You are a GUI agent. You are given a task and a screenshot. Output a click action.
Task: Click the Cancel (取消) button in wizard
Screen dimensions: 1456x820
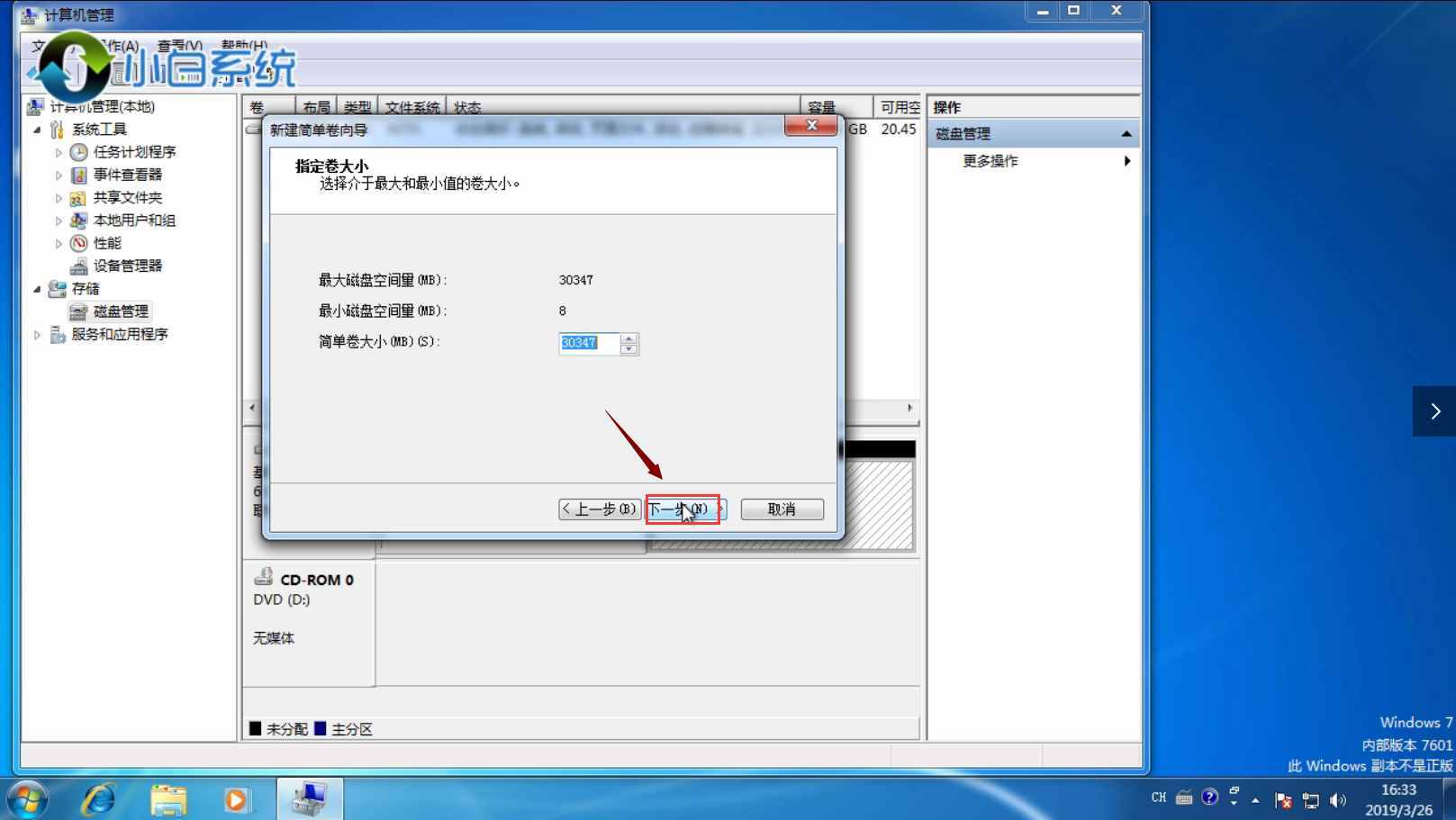tap(782, 509)
